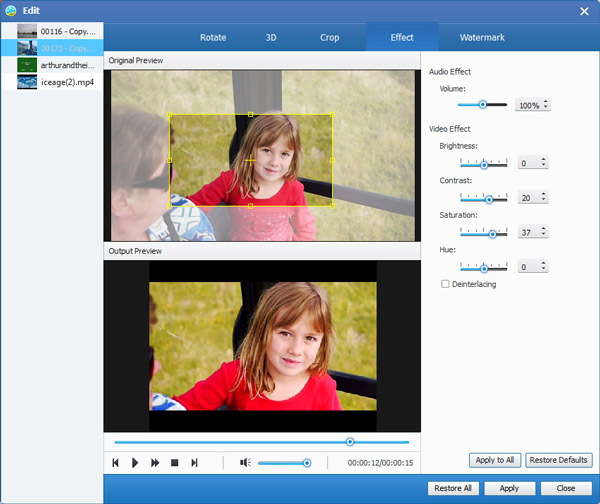Decrease Saturation value with down arrow
600x504 pixels.
click(x=543, y=234)
